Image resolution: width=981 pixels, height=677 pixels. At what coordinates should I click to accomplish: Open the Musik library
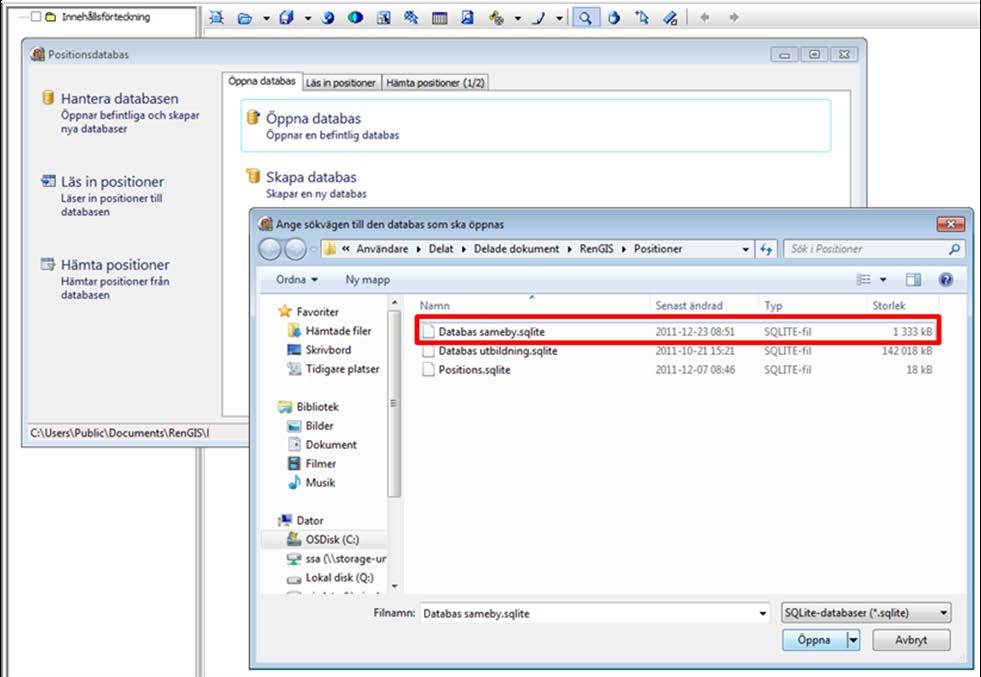[312, 482]
